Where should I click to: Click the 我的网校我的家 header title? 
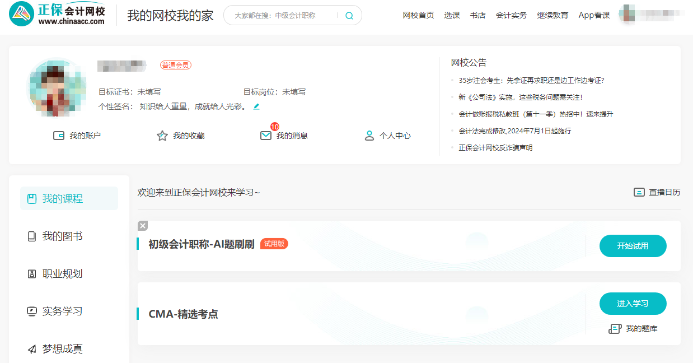171,16
